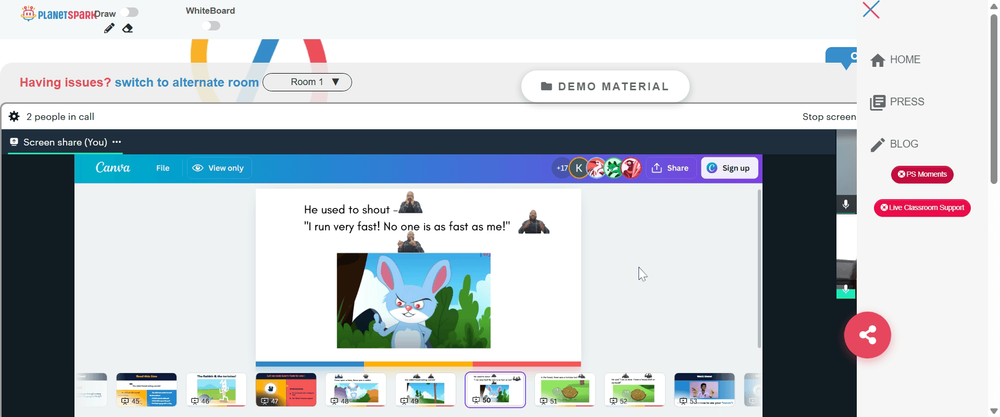Open Screen share three-dots options
This screenshot has width=1000, height=417.
(x=117, y=142)
